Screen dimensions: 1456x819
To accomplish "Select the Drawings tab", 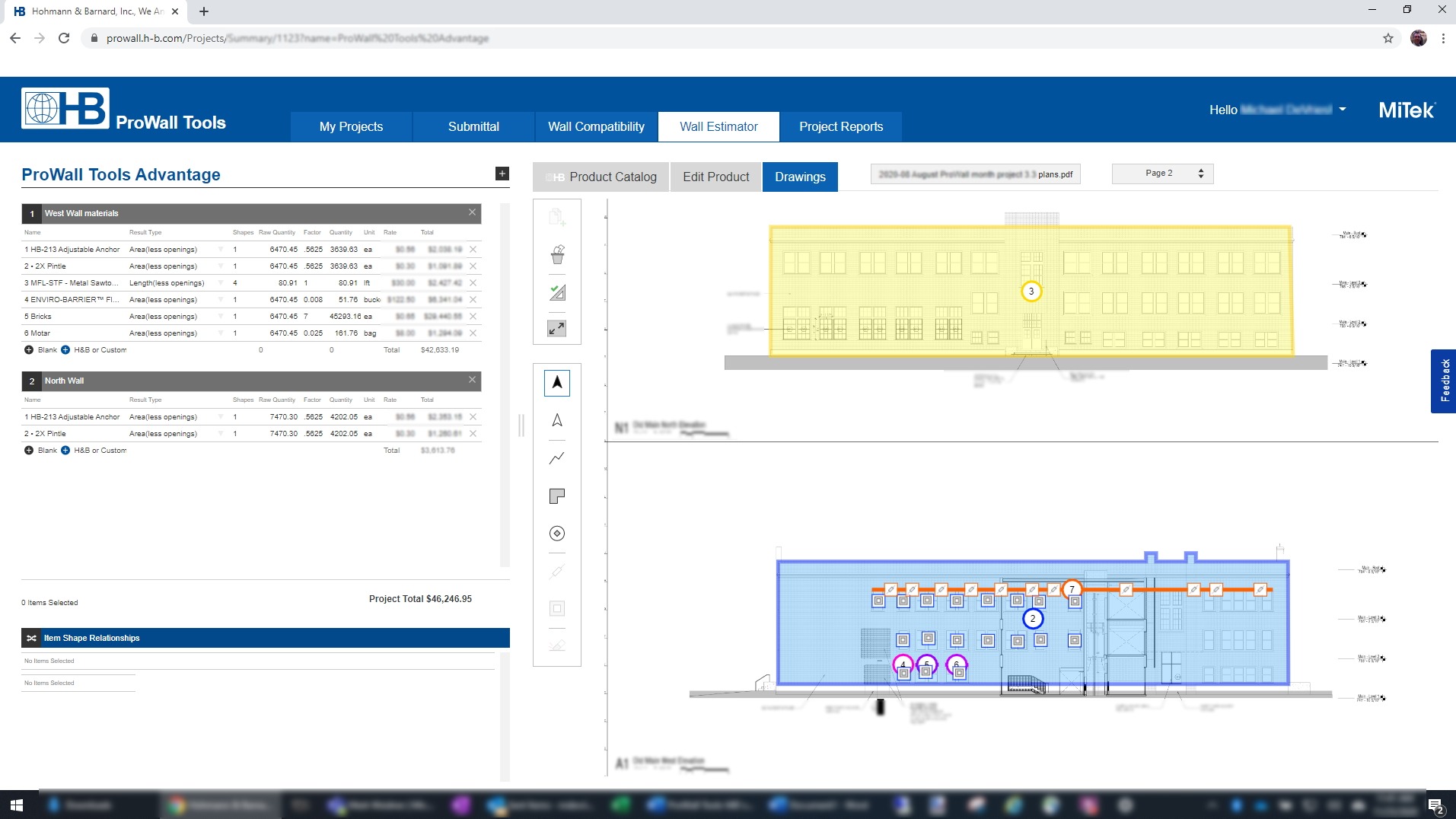I will (800, 177).
